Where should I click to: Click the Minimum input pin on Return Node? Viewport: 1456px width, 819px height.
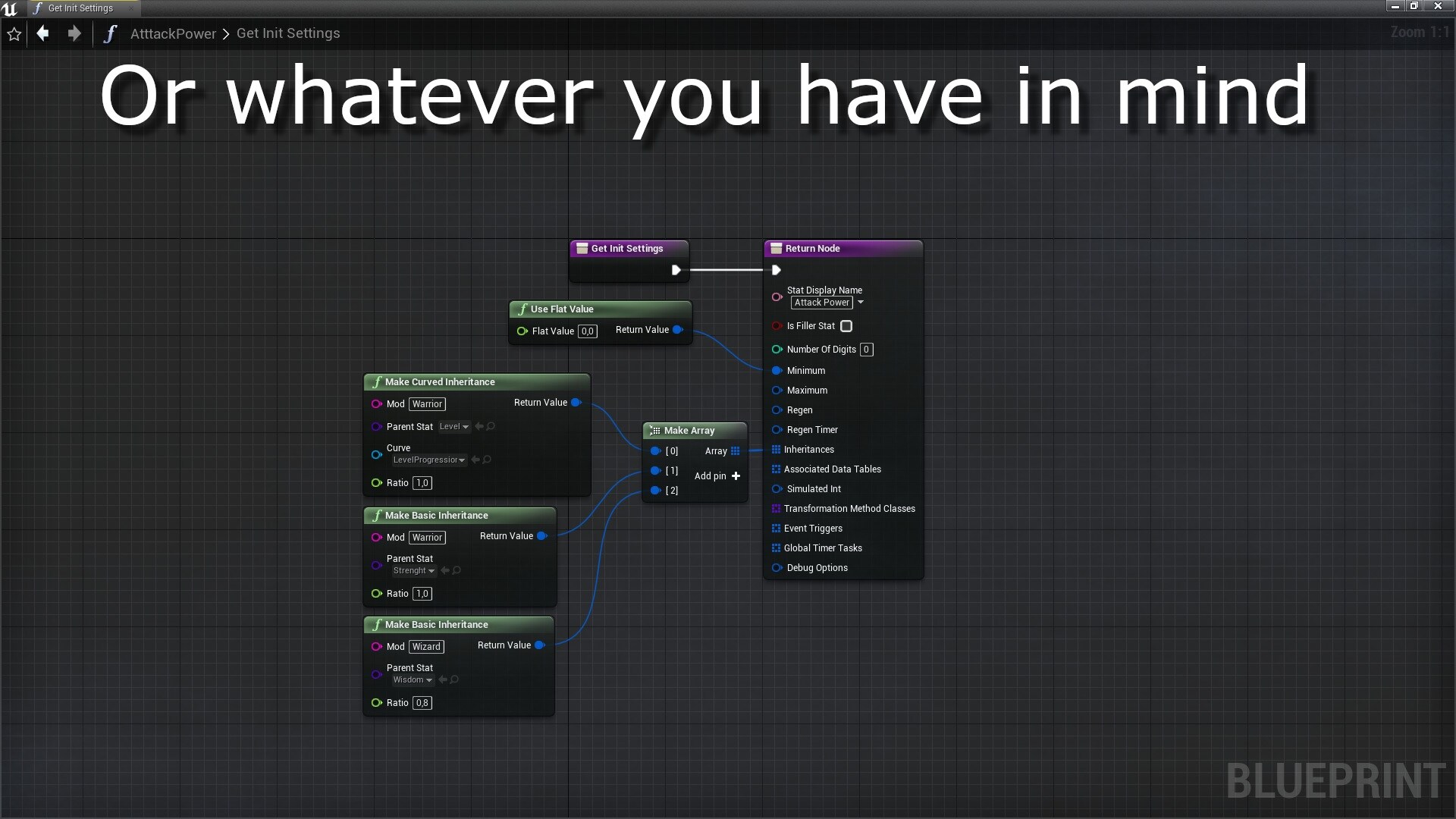click(x=777, y=371)
